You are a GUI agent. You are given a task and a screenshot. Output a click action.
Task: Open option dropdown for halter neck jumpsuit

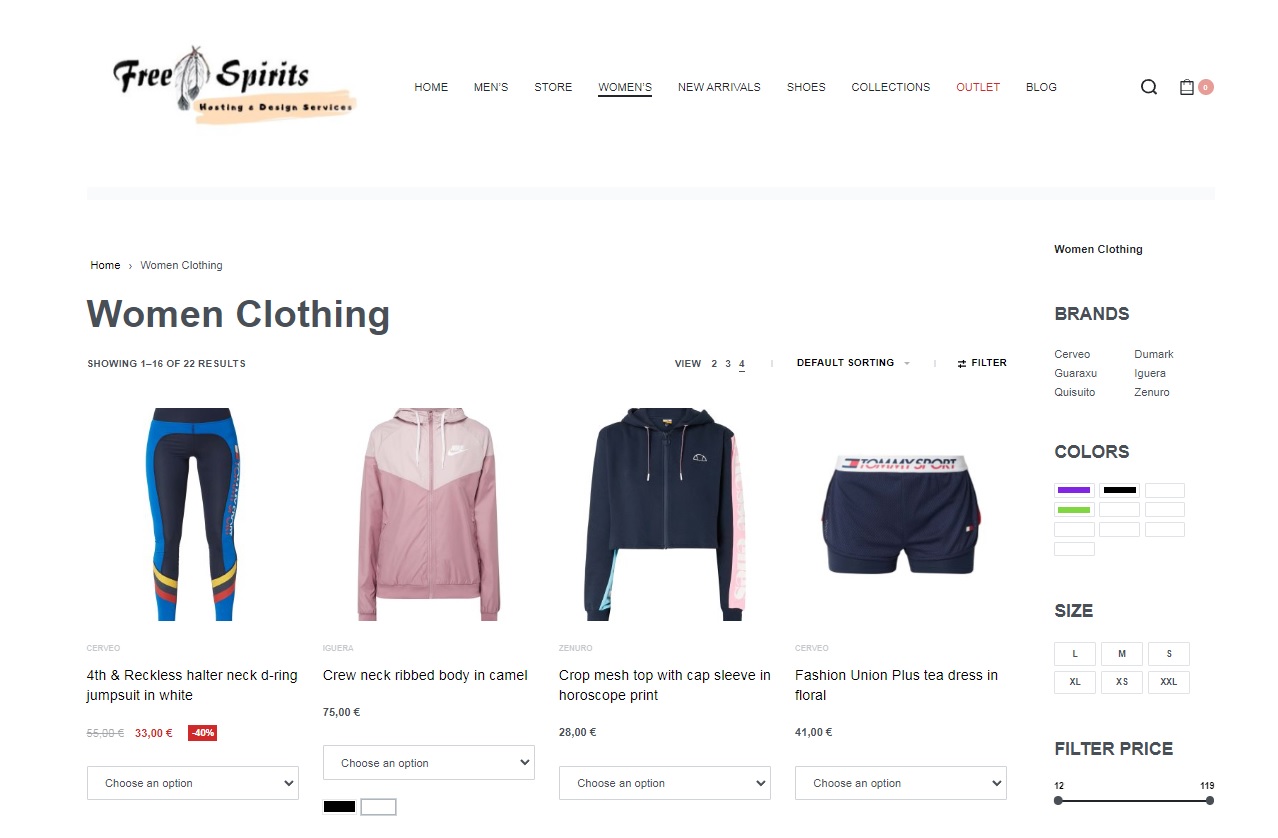(193, 783)
